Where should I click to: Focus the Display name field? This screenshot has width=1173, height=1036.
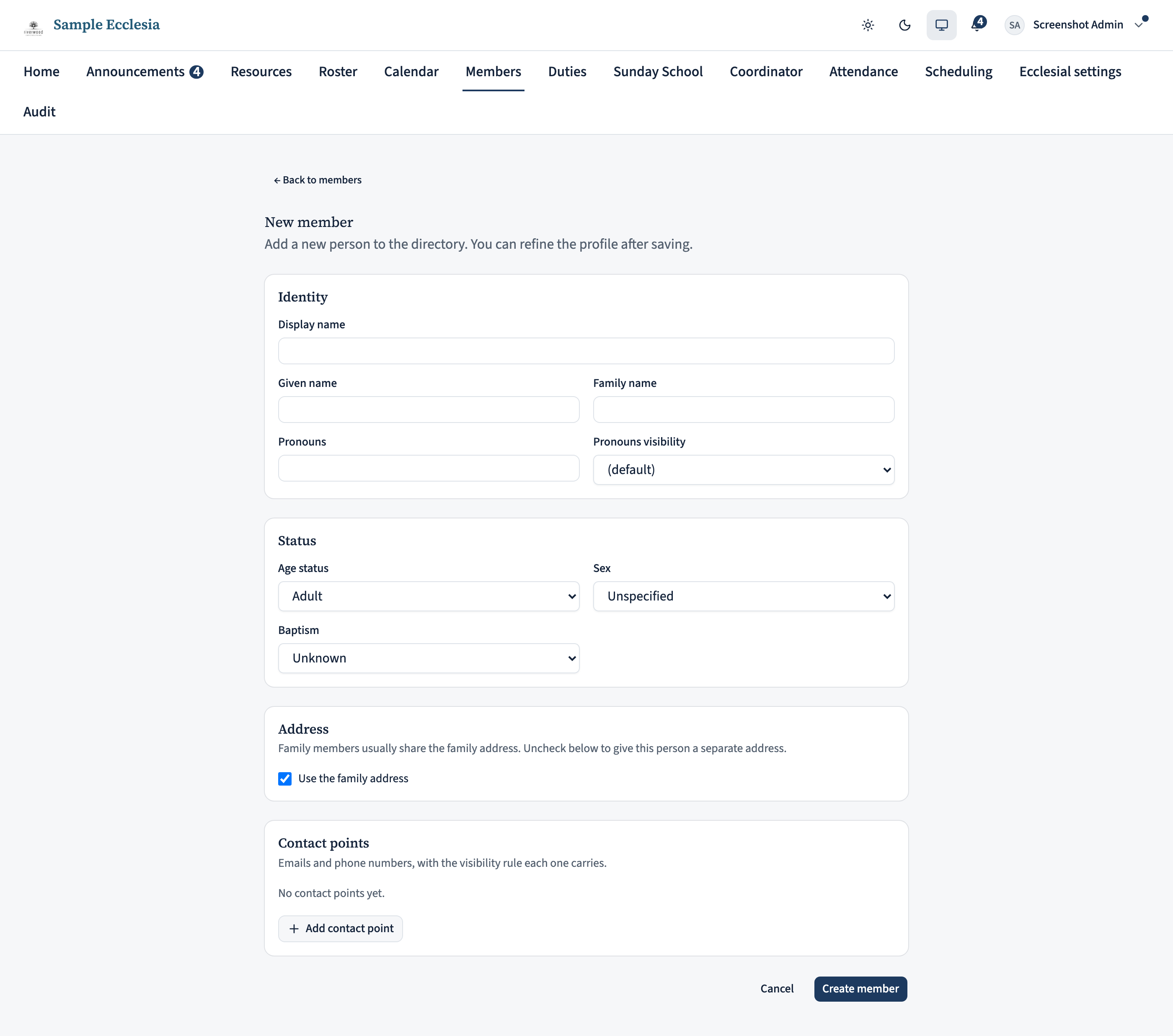(586, 351)
